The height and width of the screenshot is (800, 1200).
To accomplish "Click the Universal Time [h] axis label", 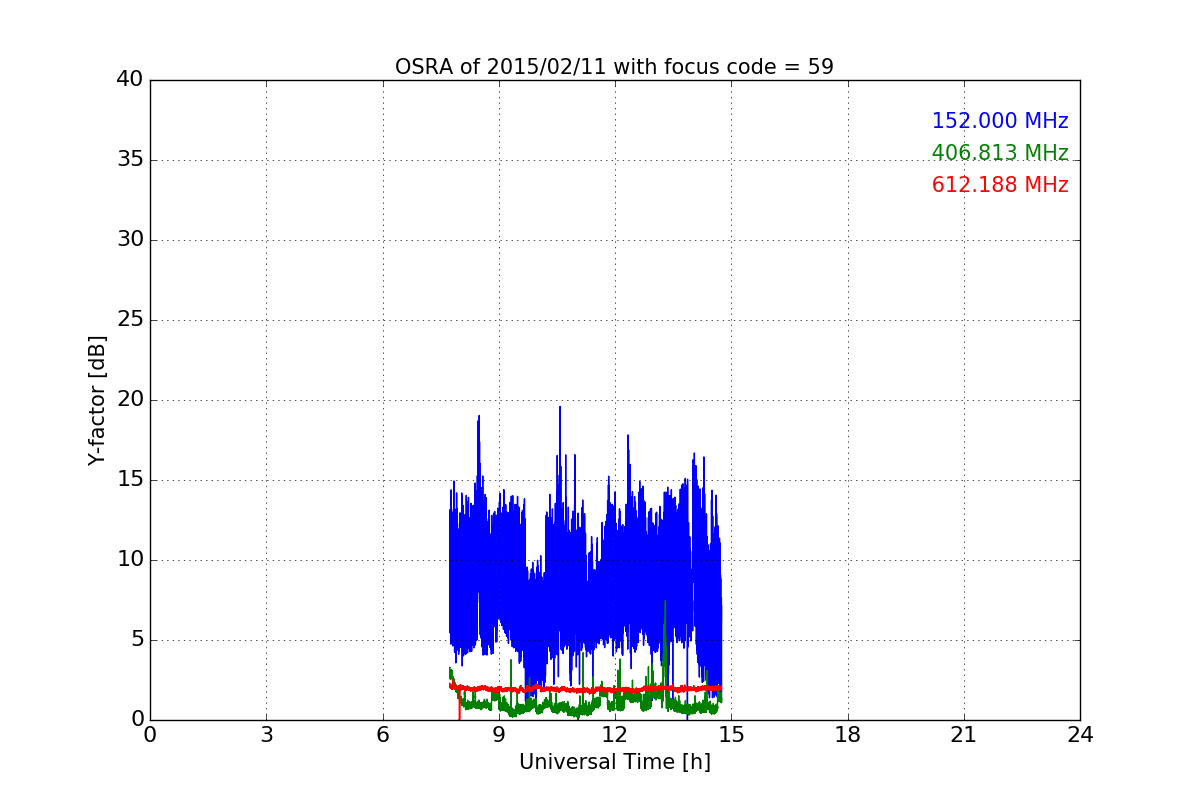I will [x=614, y=762].
